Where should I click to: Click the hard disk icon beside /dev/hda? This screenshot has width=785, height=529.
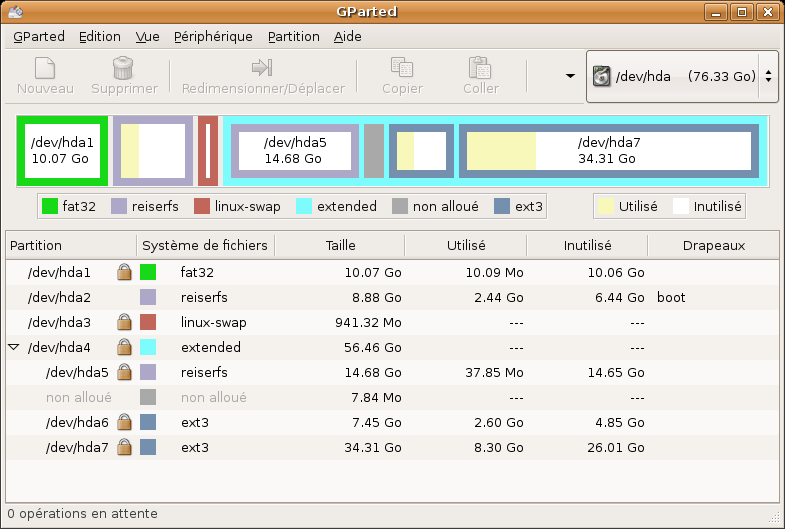click(x=601, y=77)
